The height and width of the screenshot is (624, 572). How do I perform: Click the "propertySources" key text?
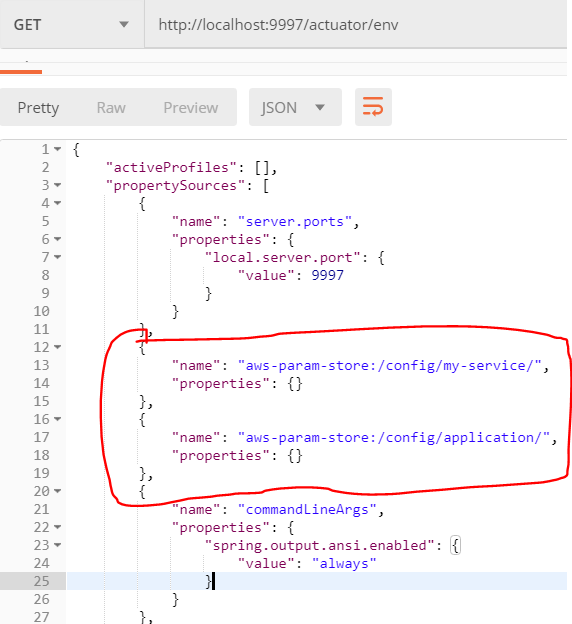pos(176,185)
